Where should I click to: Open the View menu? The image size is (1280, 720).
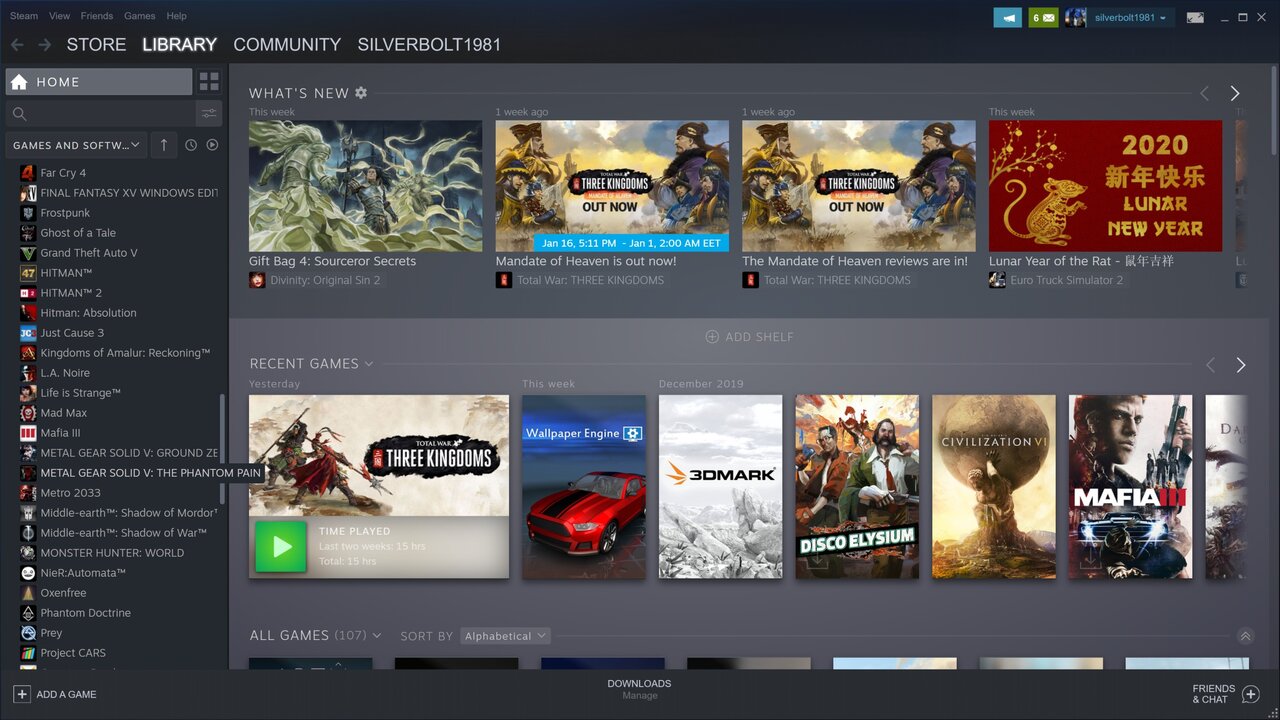tap(59, 16)
